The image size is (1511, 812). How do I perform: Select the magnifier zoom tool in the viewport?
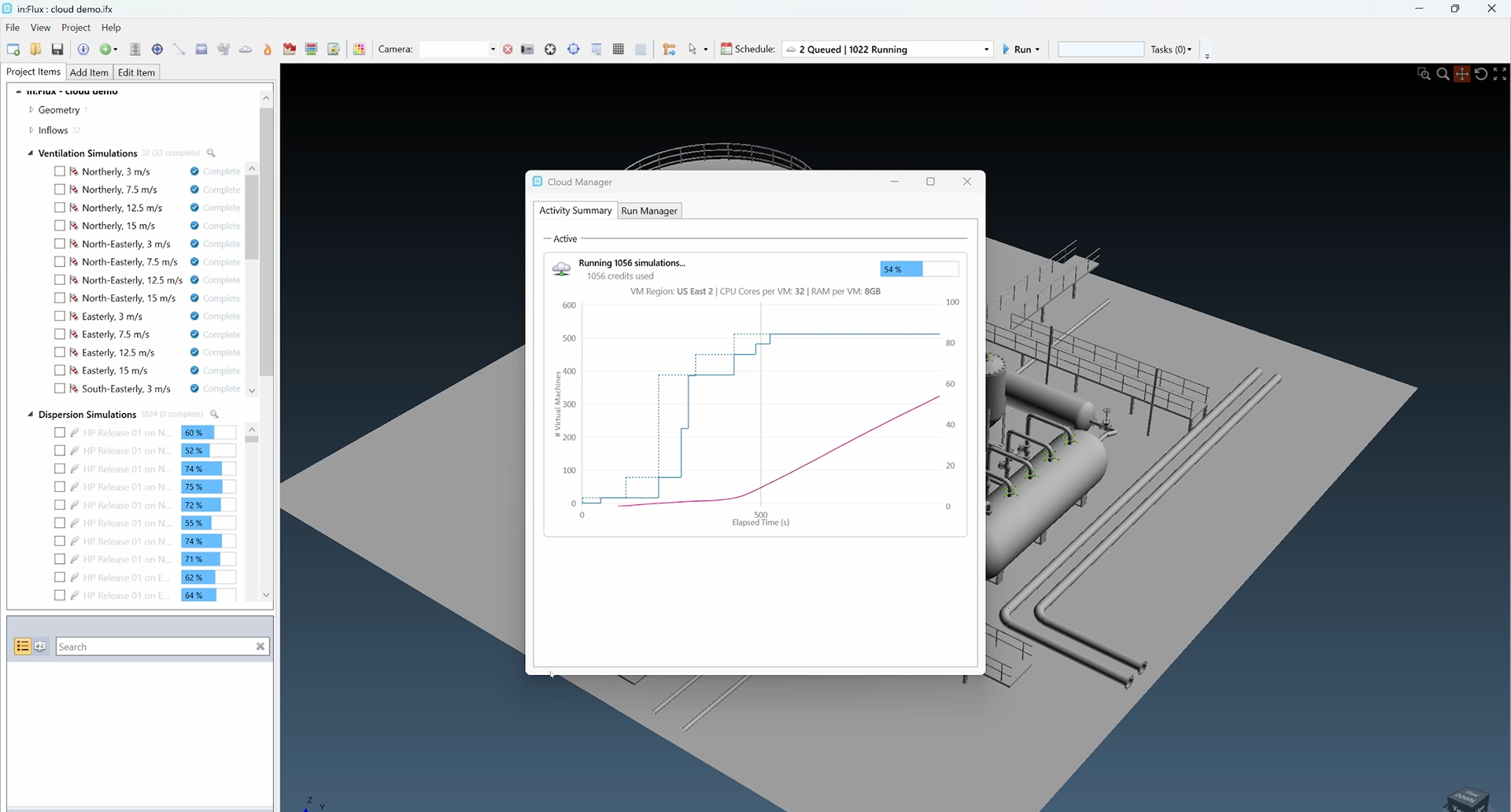point(1443,74)
